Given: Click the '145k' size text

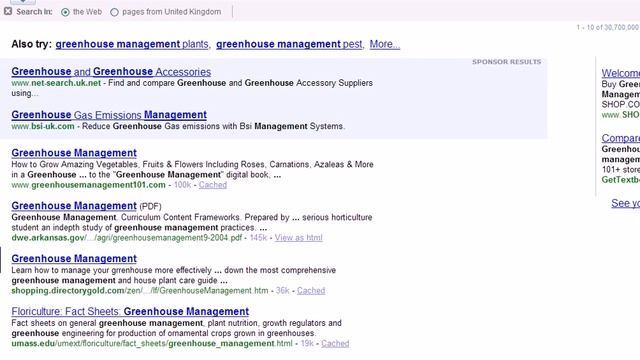Looking at the screenshot, I should coord(258,238).
